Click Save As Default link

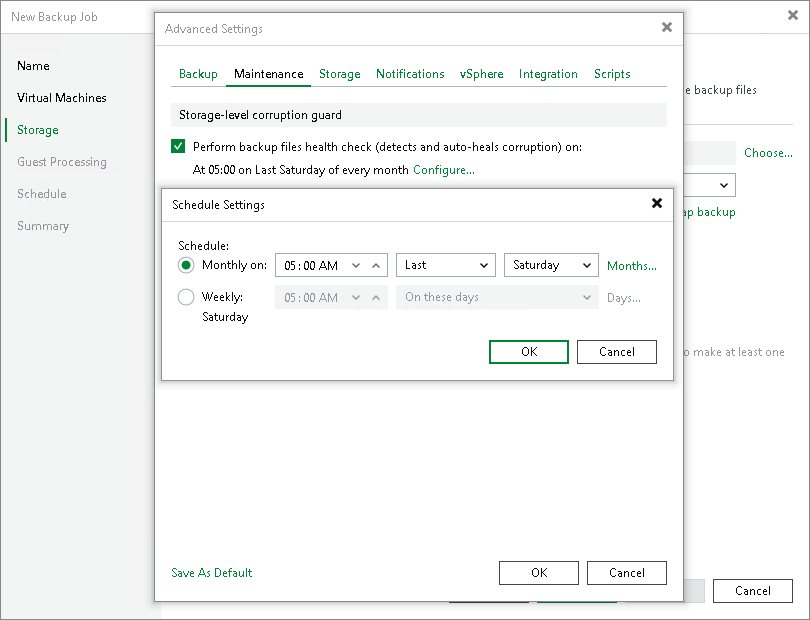tap(212, 572)
